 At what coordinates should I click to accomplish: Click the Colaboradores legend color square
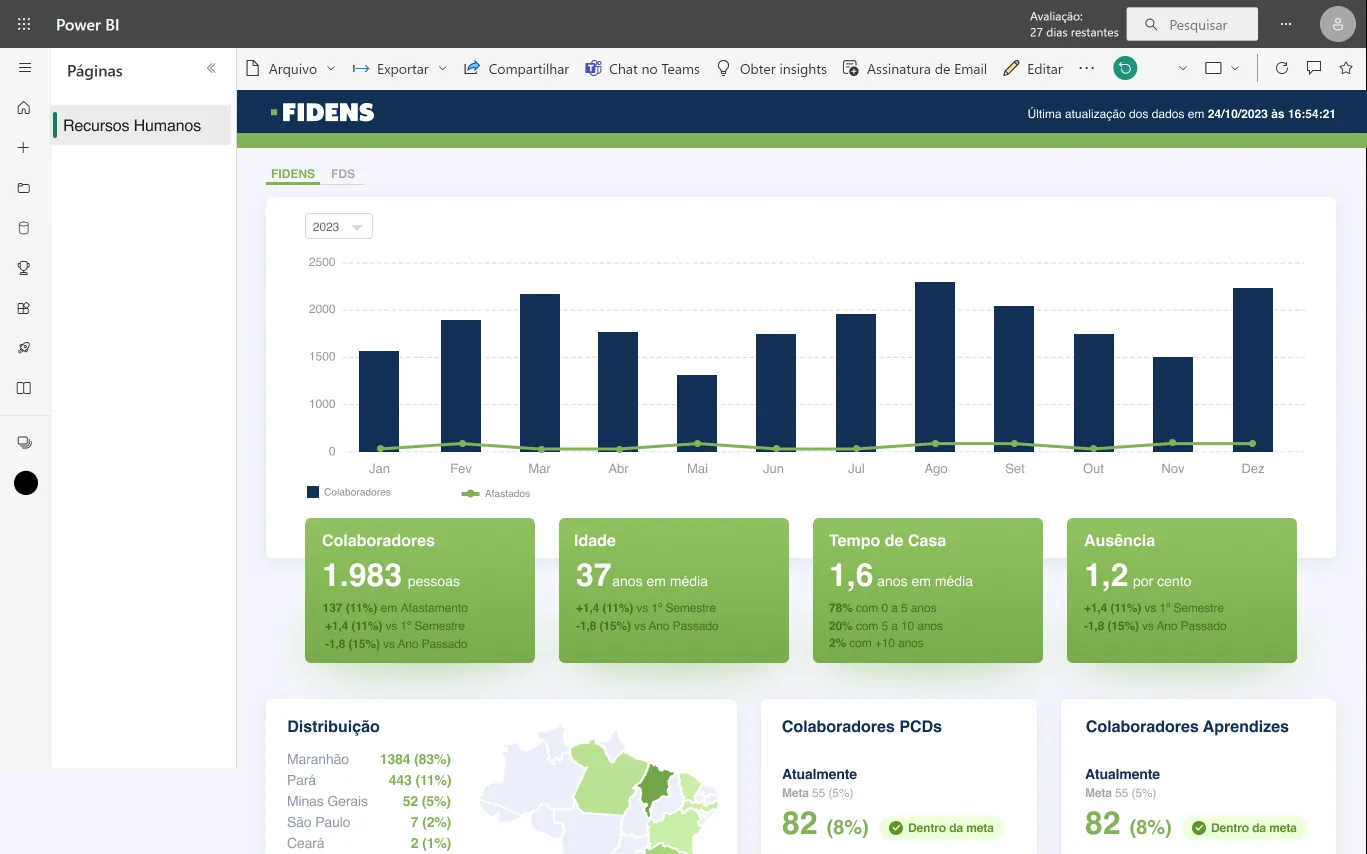(313, 492)
